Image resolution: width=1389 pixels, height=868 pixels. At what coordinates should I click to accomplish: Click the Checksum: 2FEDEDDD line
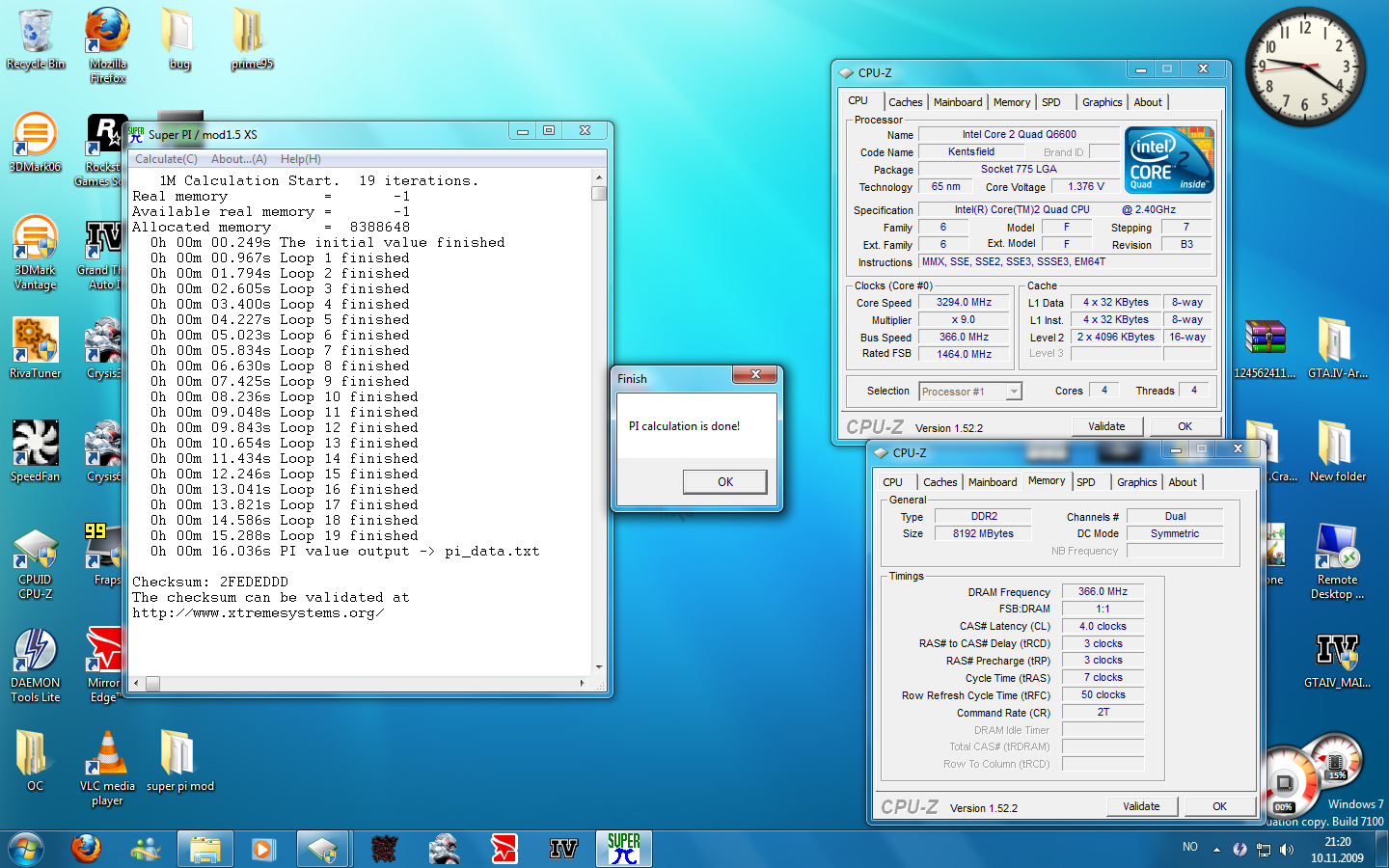click(x=210, y=583)
